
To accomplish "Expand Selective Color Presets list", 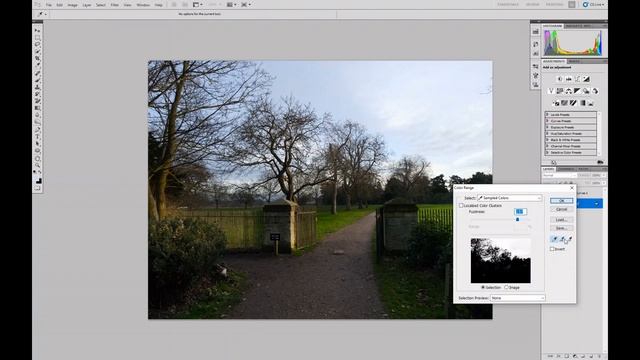I will click(547, 152).
